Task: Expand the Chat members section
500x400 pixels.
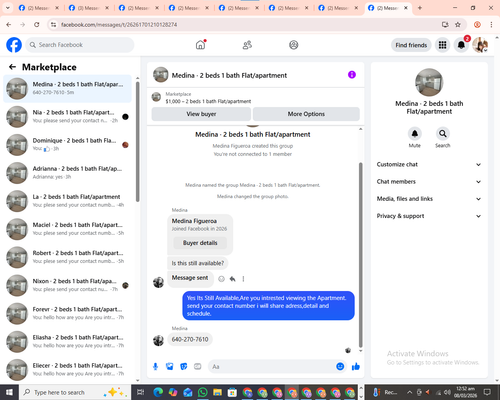Action: pos(429,182)
